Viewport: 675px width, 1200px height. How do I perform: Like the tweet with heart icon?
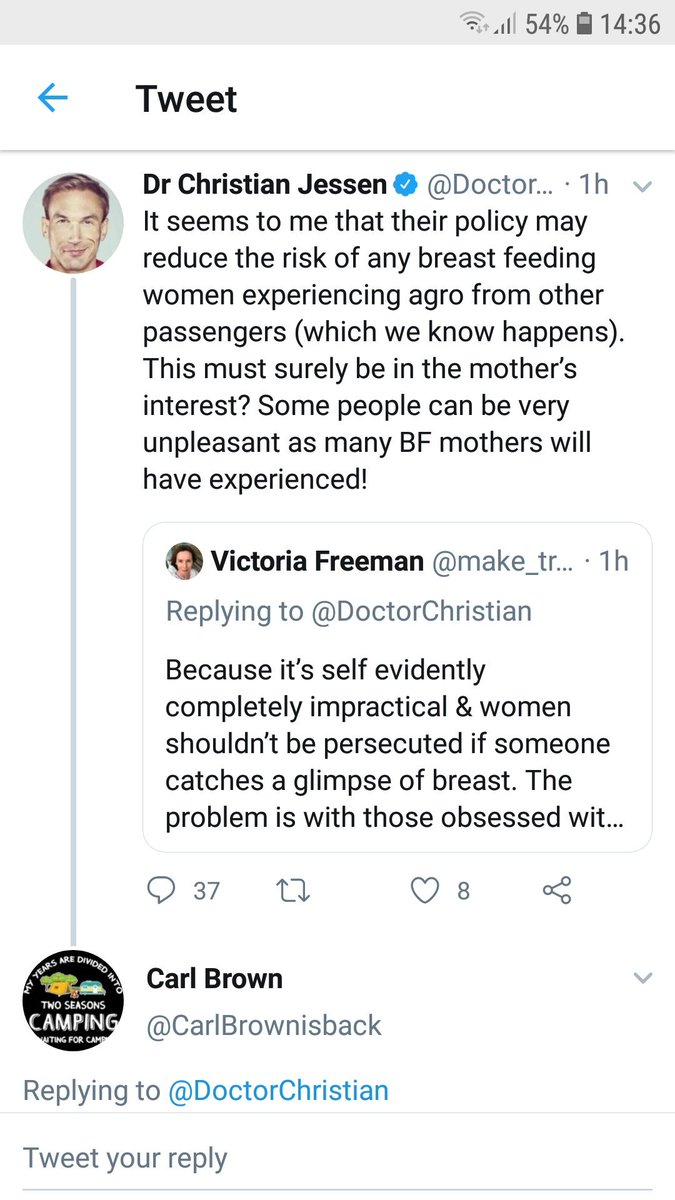426,889
